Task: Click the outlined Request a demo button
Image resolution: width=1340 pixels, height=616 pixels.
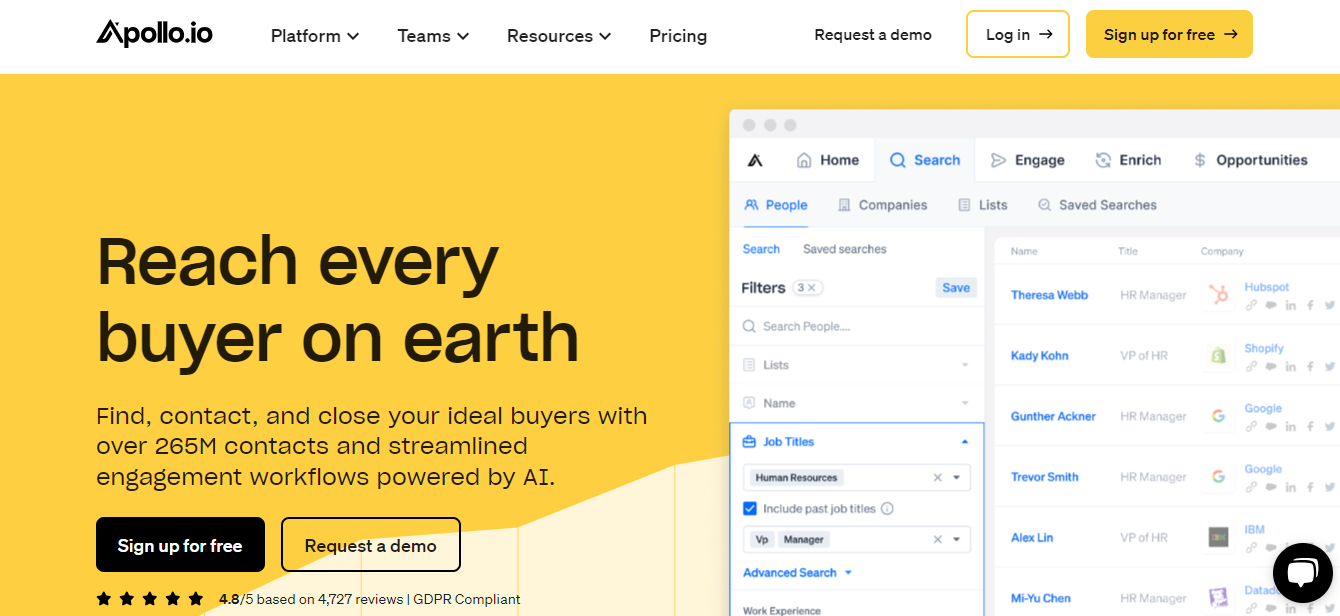Action: (x=371, y=545)
